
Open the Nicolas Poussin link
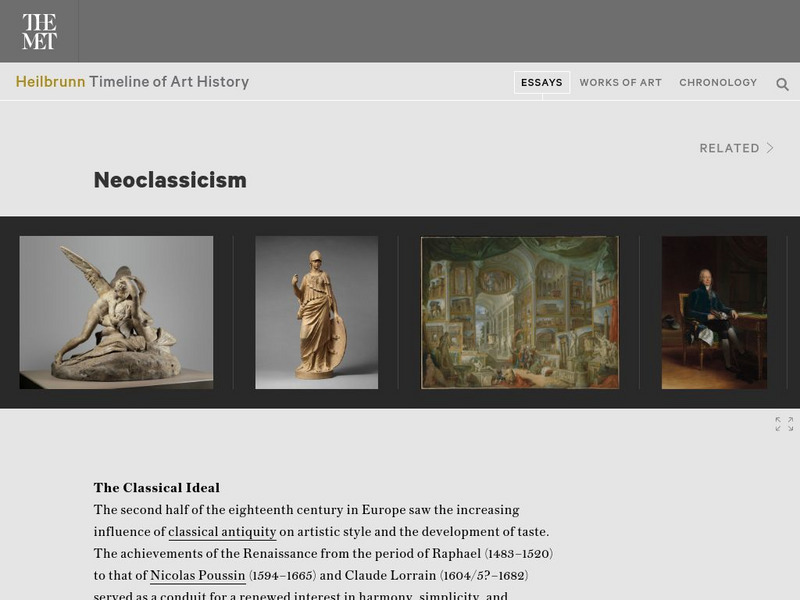coord(197,576)
